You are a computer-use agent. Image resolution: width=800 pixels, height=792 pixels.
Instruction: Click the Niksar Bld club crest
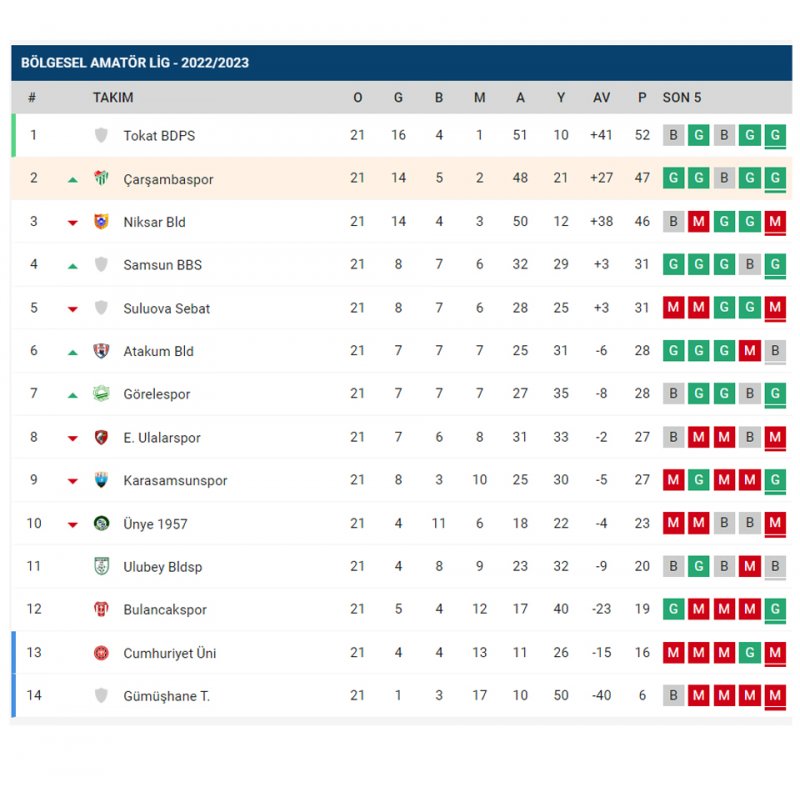coord(101,222)
